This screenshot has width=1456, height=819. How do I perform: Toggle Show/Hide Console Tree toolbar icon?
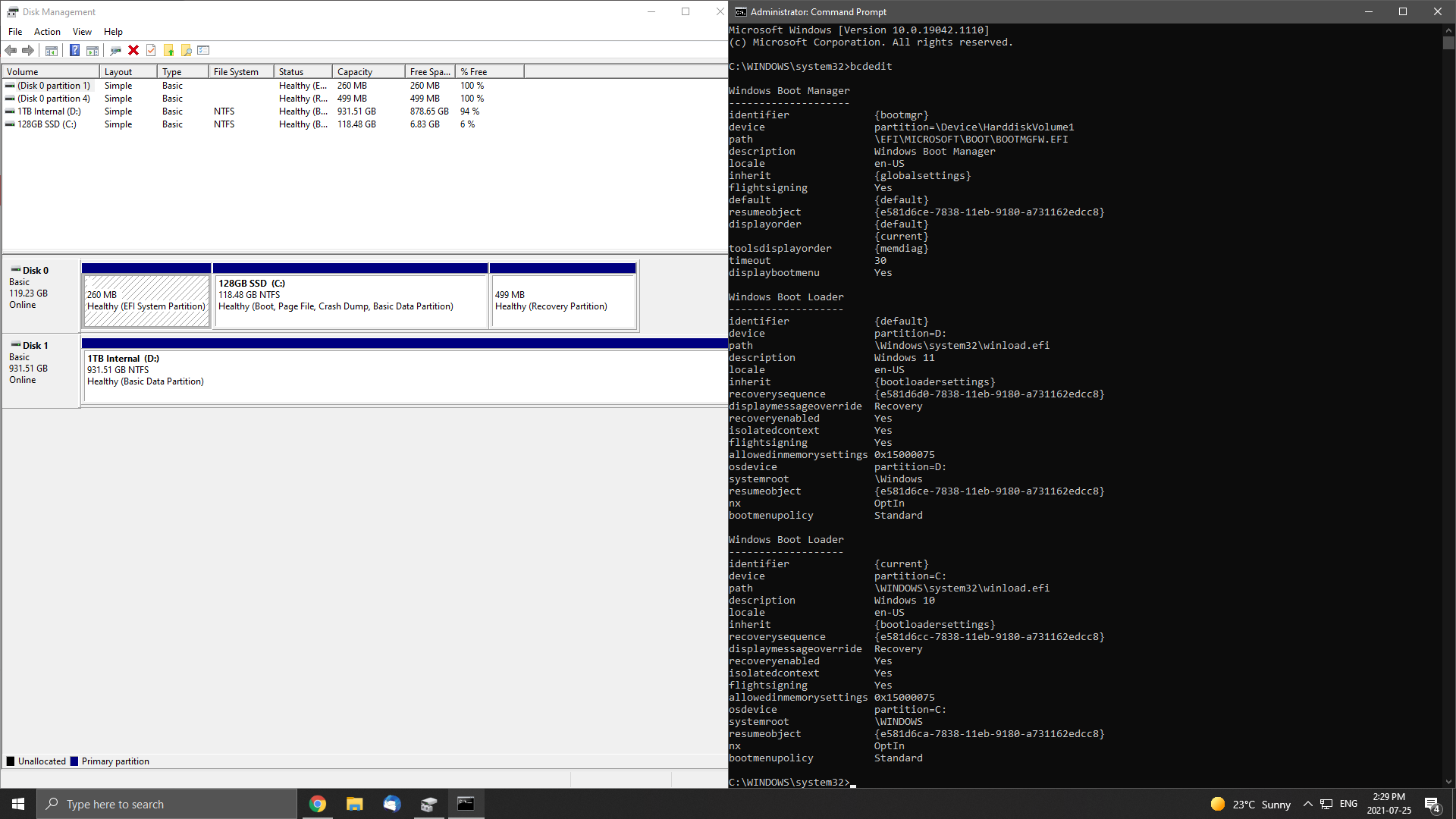[x=52, y=50]
